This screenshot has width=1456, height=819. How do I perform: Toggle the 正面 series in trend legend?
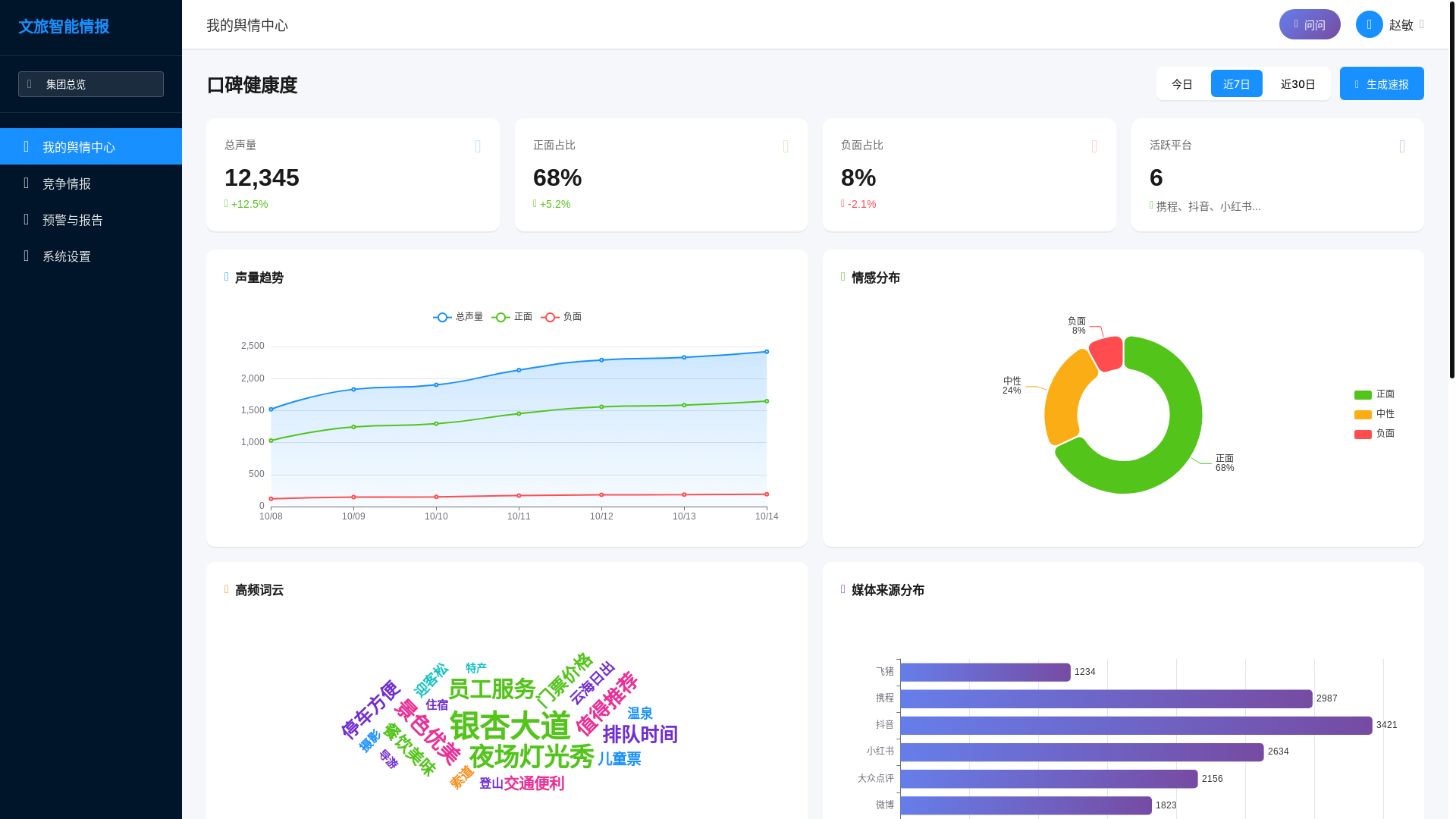click(512, 317)
